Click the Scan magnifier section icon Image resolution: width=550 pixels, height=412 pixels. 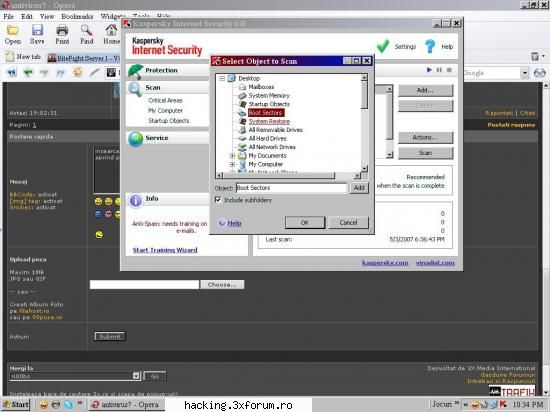[x=135, y=89]
